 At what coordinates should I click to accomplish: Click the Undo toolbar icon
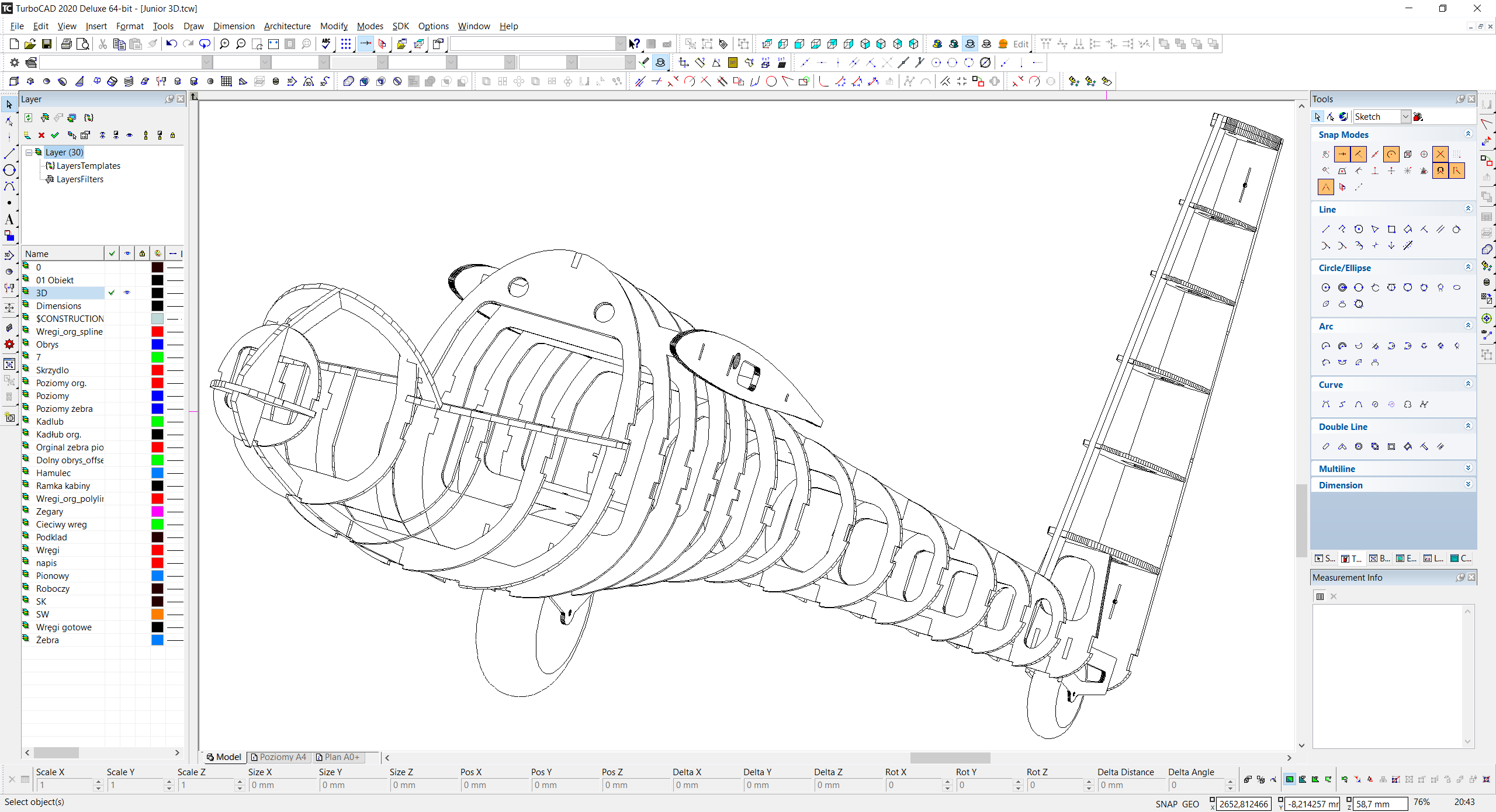171,44
